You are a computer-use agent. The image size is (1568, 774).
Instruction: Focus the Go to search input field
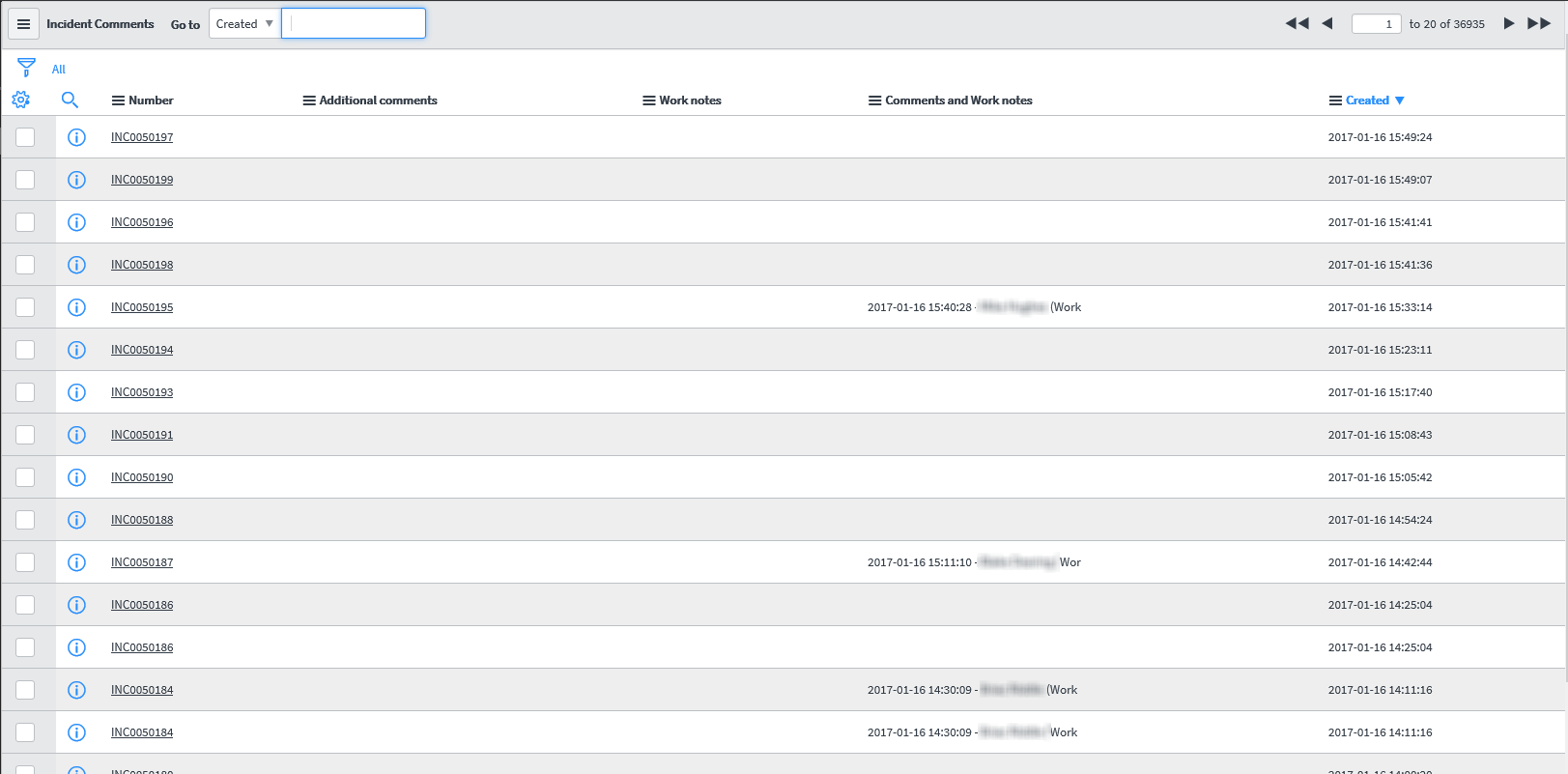[354, 23]
